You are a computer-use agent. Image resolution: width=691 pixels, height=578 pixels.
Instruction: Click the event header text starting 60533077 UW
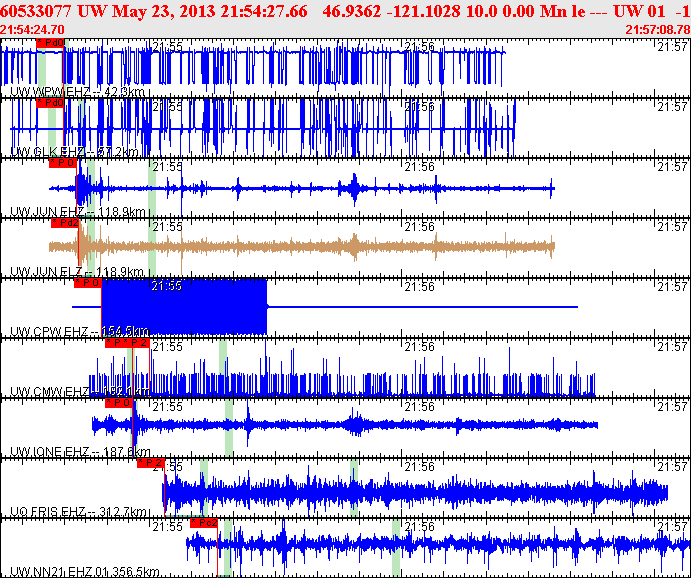click(x=345, y=11)
